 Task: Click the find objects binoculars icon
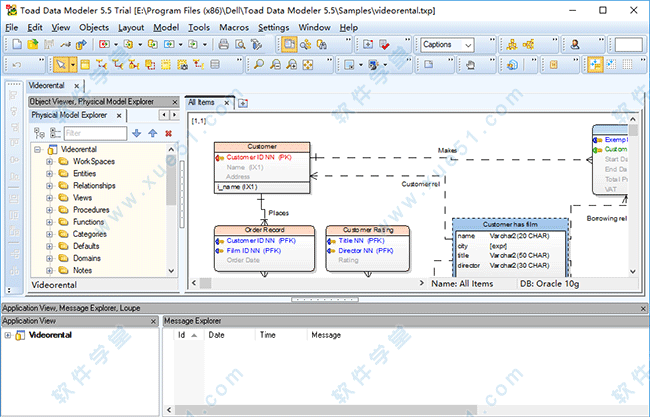pos(322,44)
